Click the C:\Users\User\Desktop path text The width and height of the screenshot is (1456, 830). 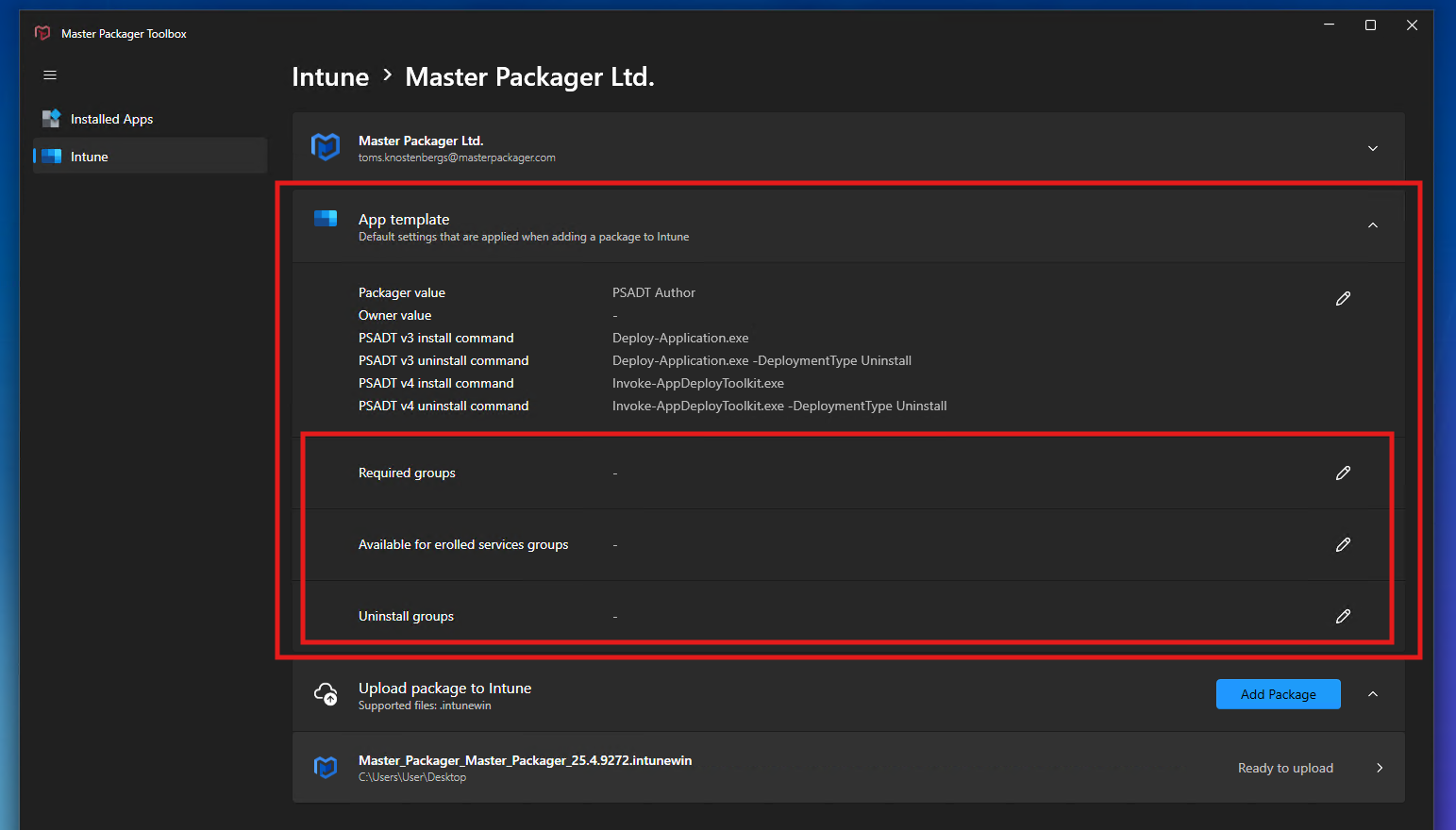click(x=412, y=777)
